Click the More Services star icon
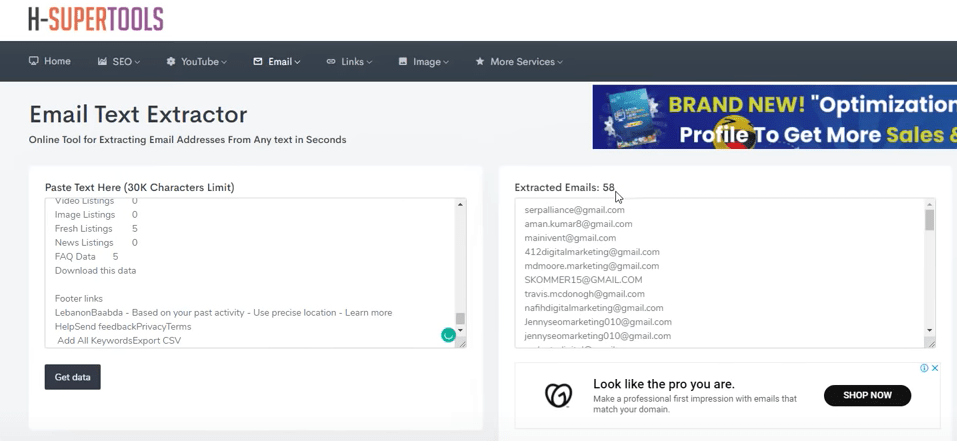 480,62
